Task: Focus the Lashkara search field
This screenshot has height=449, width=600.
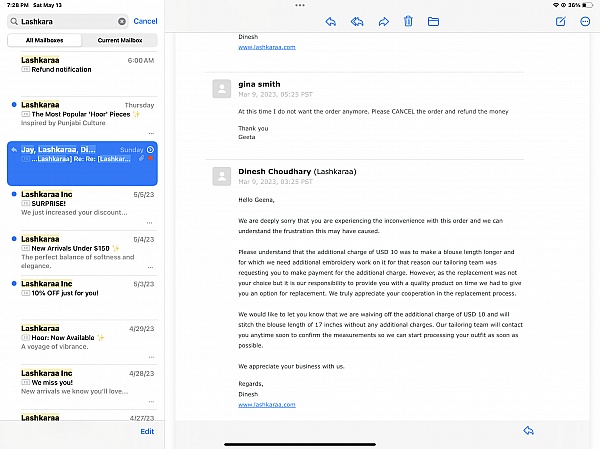Action: pyautogui.click(x=65, y=20)
